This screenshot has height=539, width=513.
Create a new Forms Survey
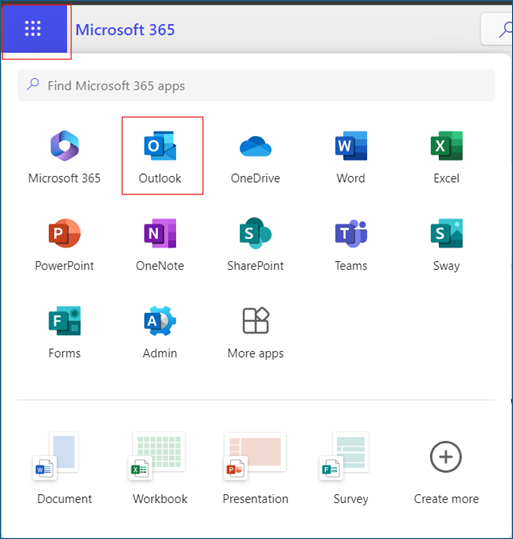click(351, 468)
